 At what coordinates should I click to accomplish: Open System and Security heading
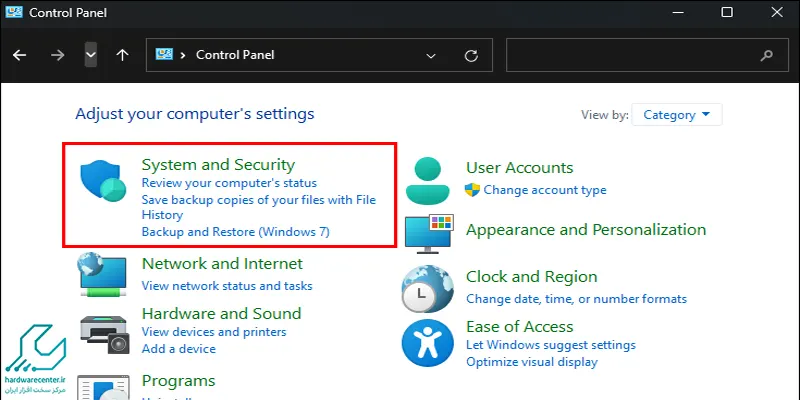(x=218, y=165)
